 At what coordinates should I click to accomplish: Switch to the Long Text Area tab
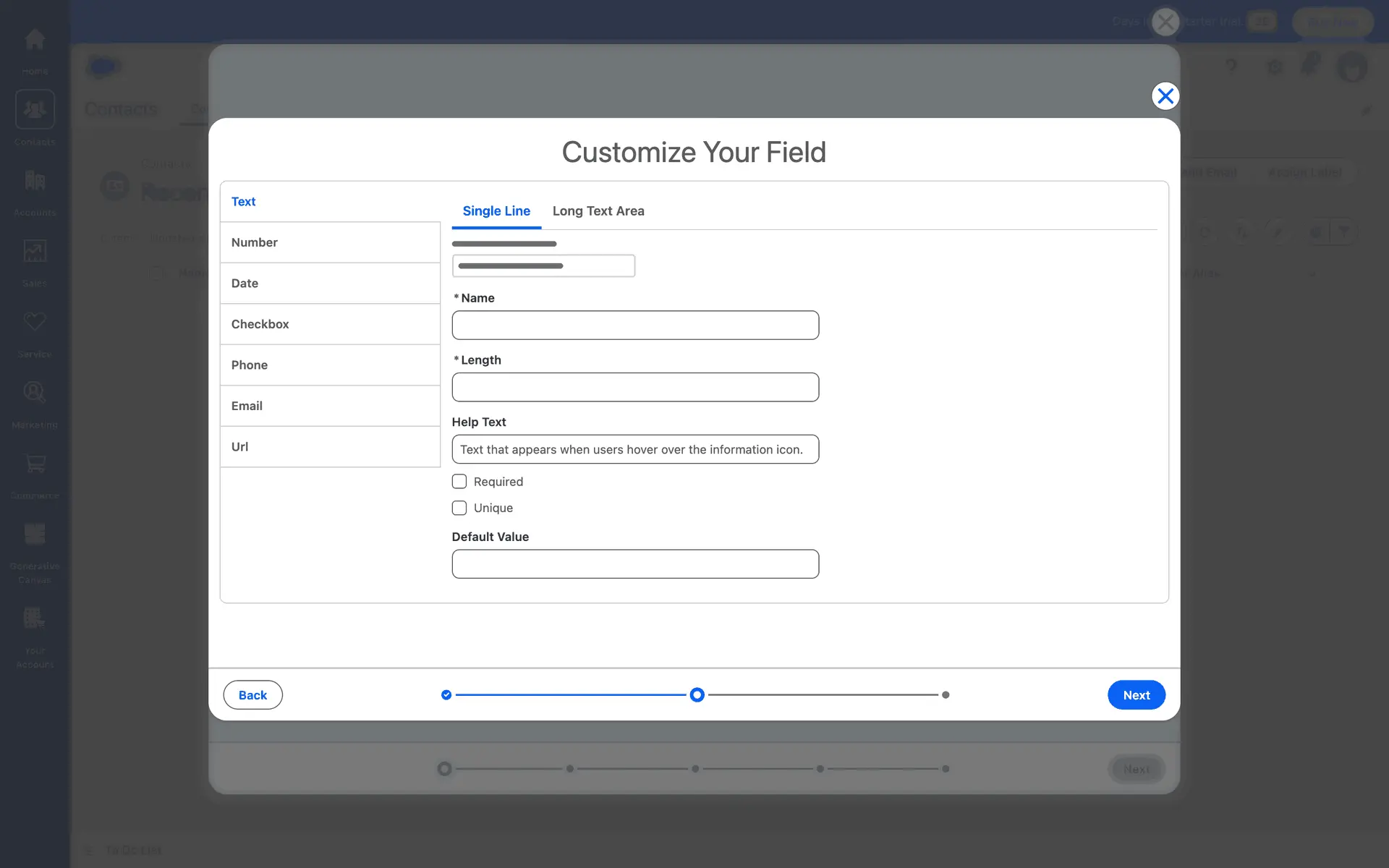(598, 211)
